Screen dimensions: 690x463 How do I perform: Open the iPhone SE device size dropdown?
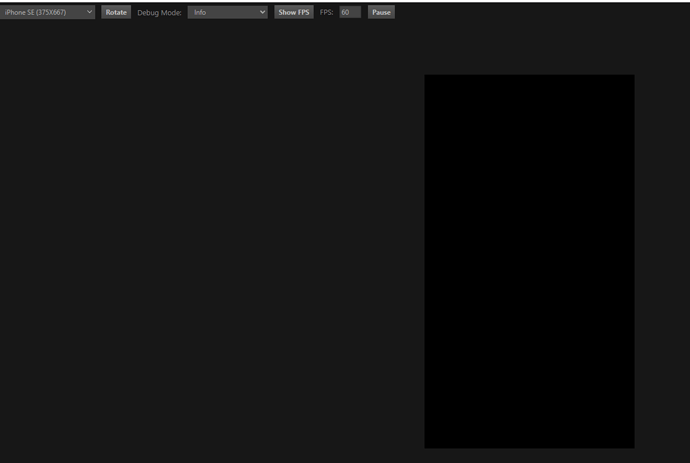tap(47, 12)
